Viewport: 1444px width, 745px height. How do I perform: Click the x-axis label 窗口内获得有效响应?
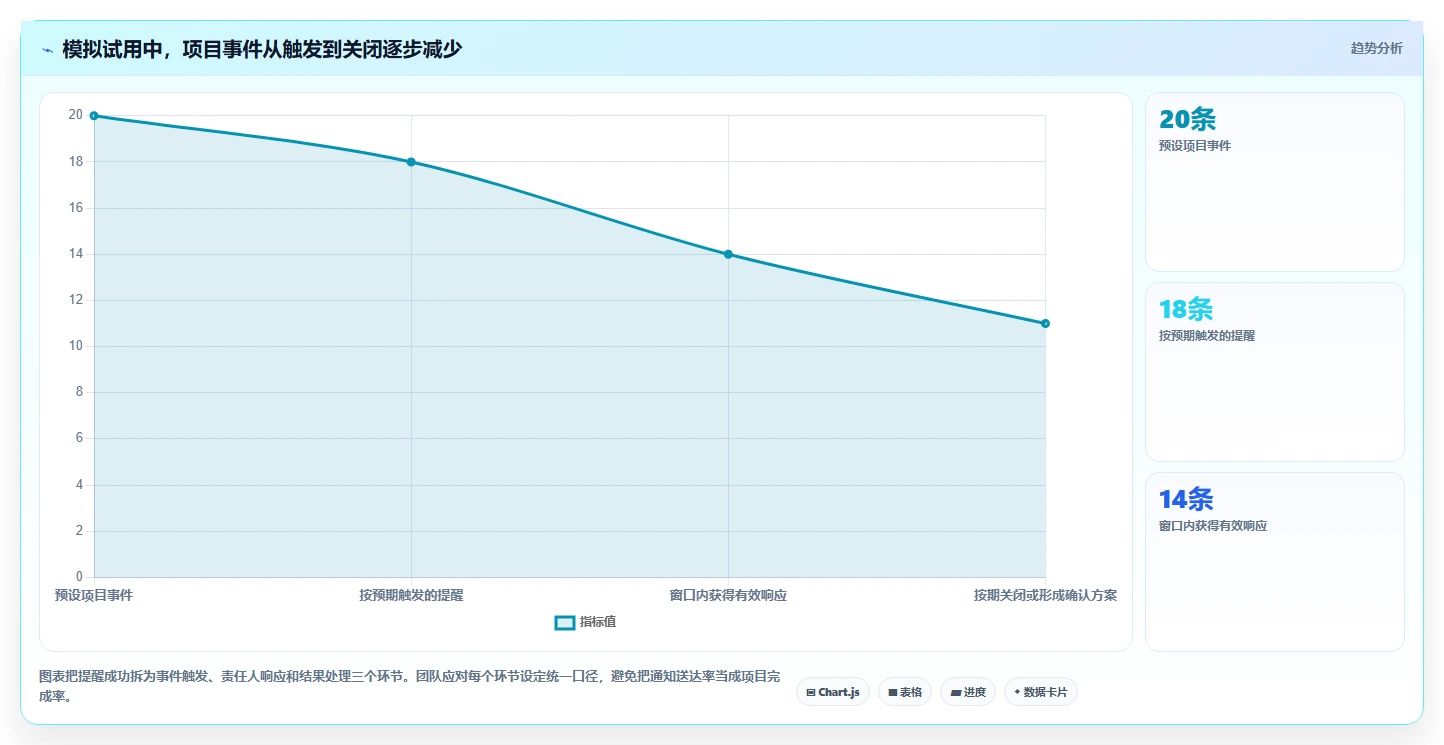click(x=728, y=595)
